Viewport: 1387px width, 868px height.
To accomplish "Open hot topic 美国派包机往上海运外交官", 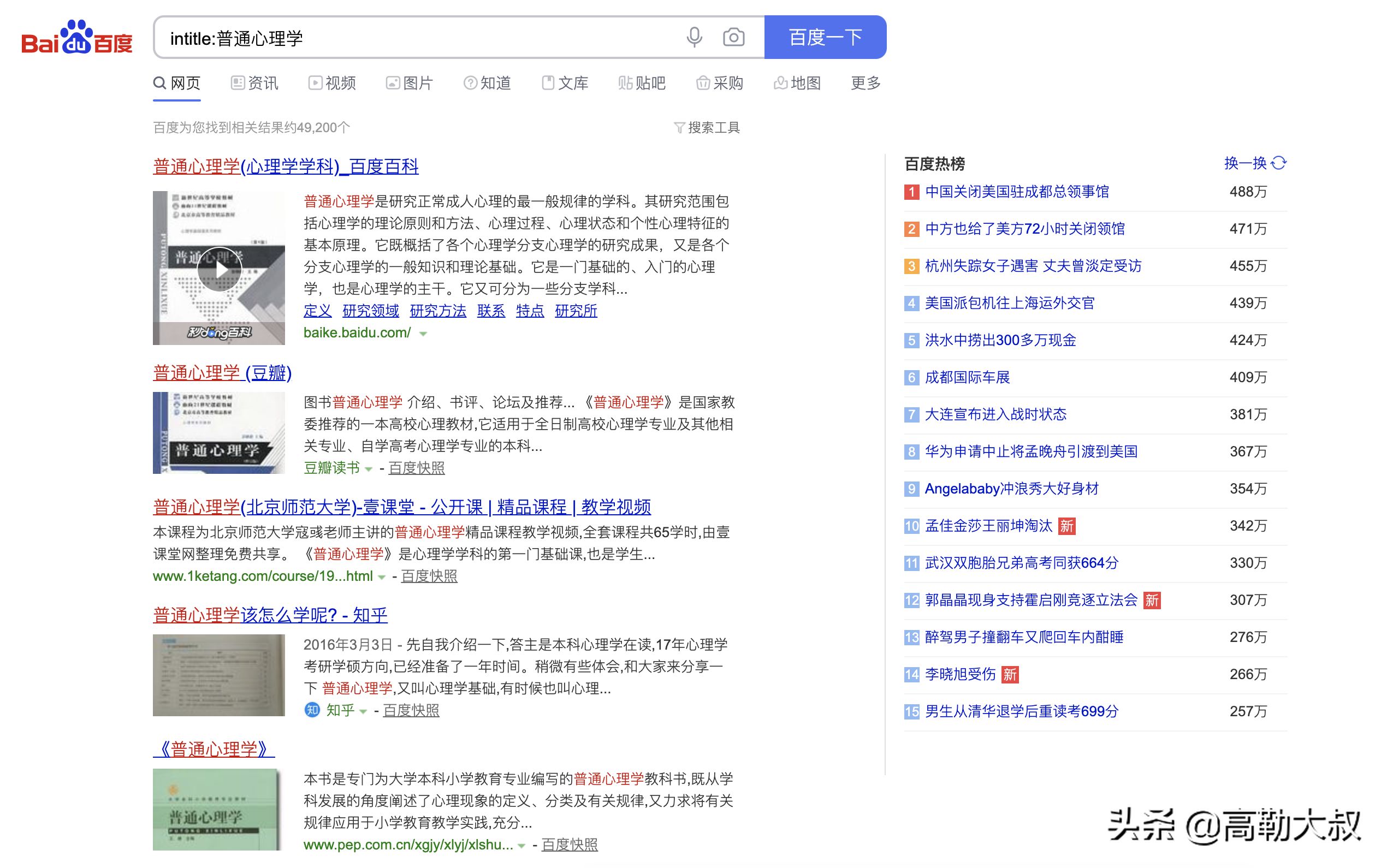I will pos(1010,303).
